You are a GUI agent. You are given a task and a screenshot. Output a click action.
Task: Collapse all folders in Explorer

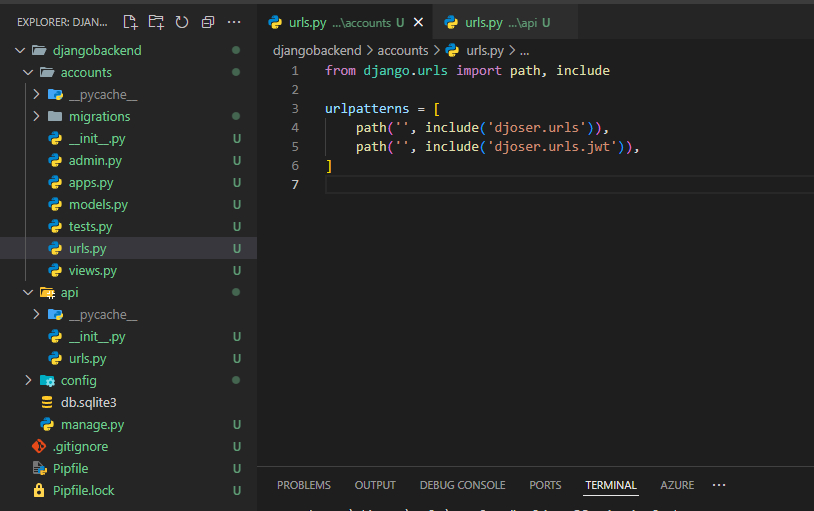(208, 21)
